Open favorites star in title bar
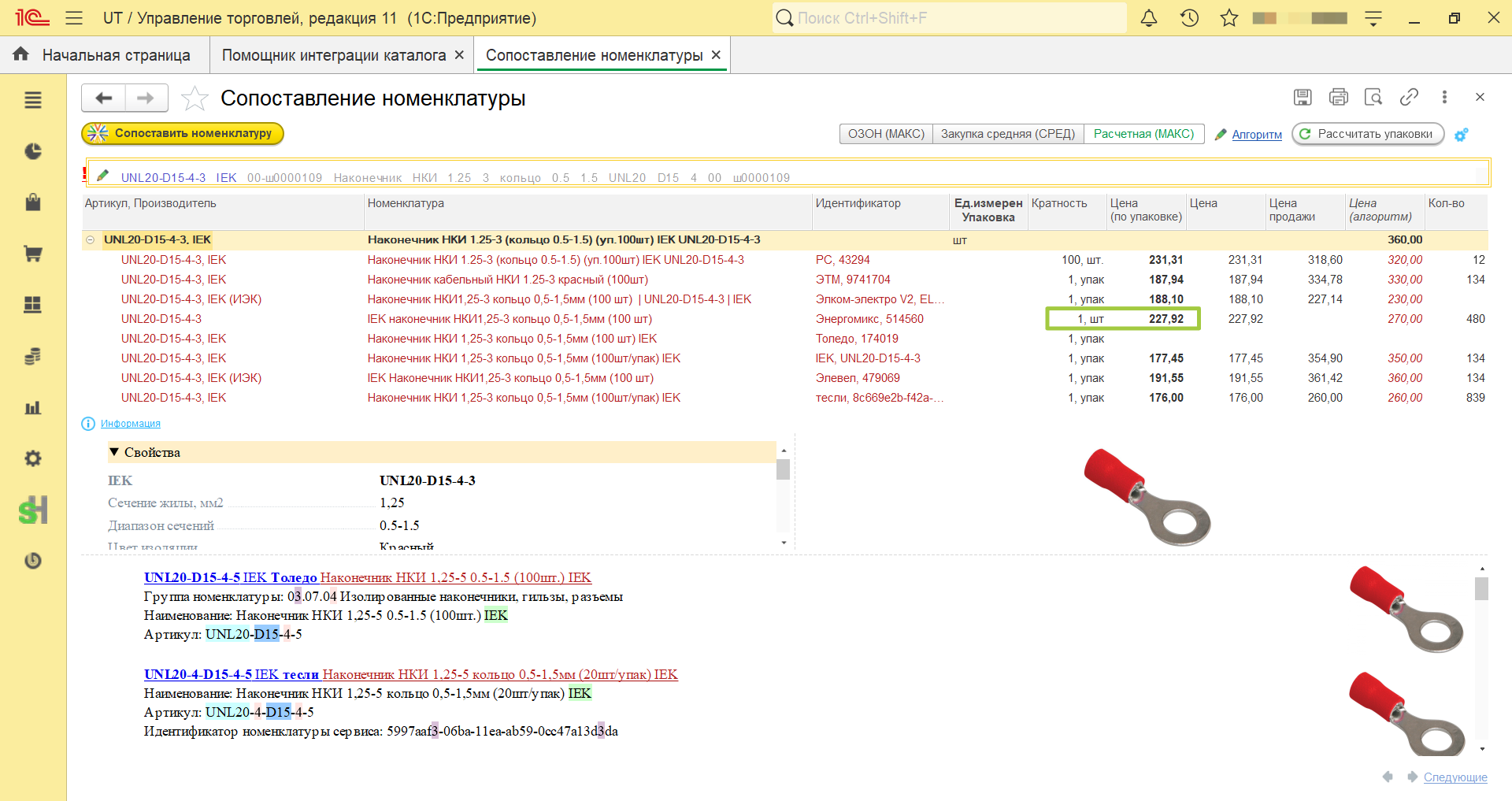1512x801 pixels. (1229, 18)
